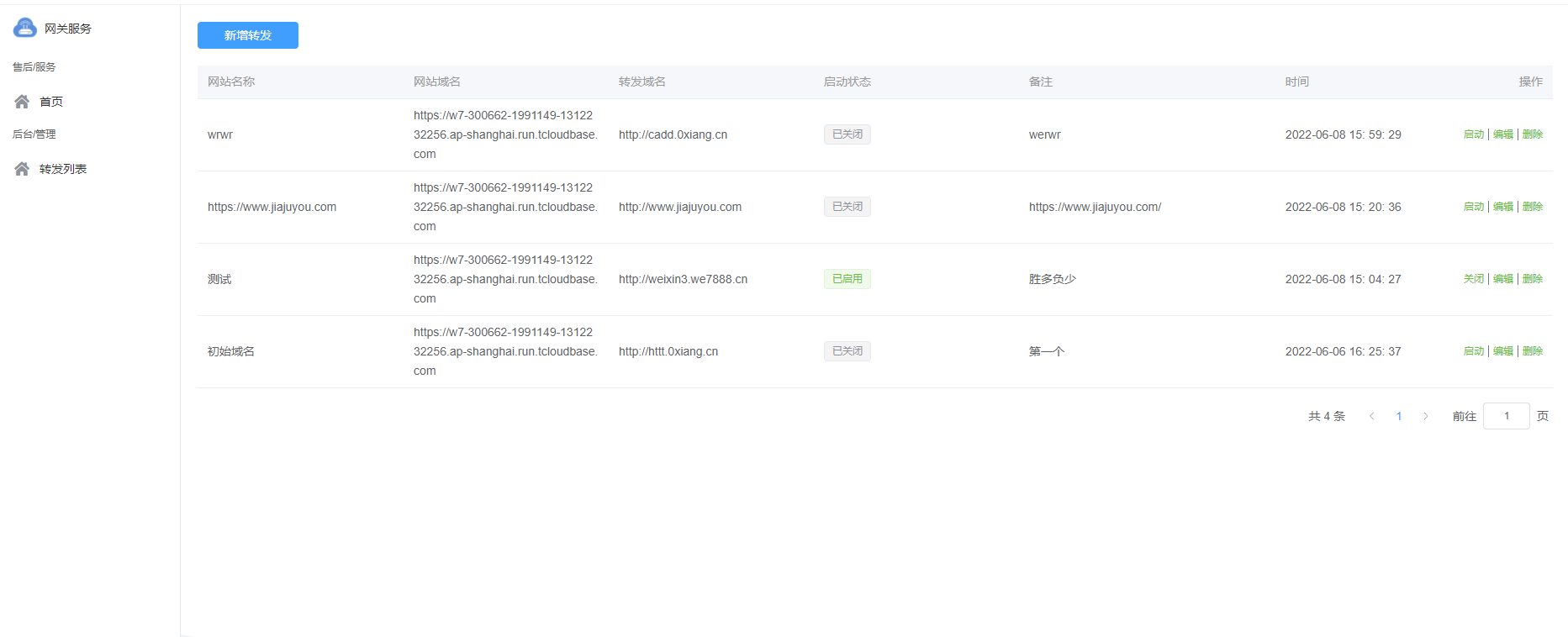This screenshot has width=1568, height=637.
Task: Click the timestamp 2022-06-08 15: 59: 29
Action: (x=1344, y=134)
